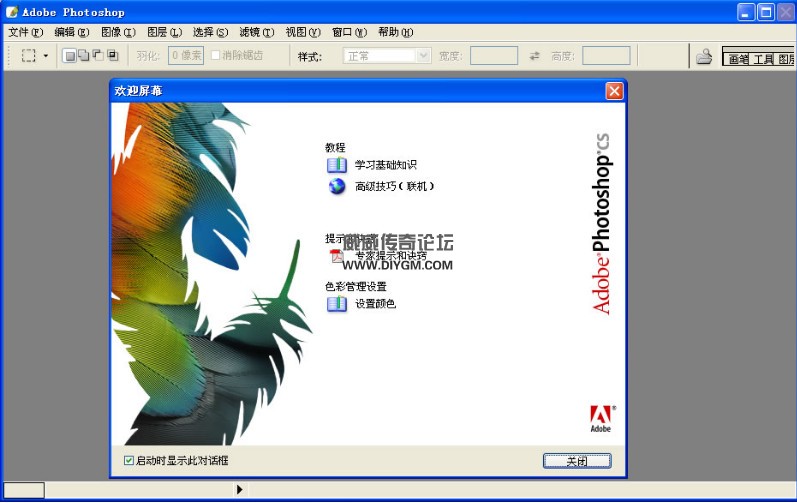Open the 编辑(E) menu
Viewport: 797px width, 503px height.
72,32
